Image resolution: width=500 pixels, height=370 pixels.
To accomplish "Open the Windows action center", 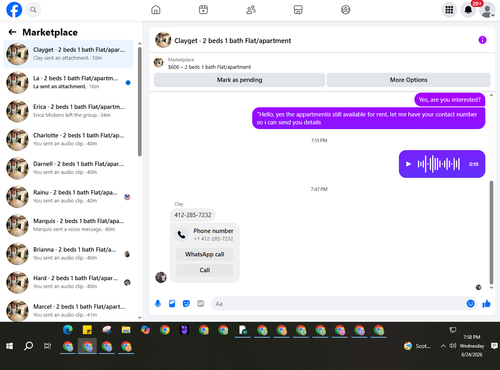I will pyautogui.click(x=494, y=346).
